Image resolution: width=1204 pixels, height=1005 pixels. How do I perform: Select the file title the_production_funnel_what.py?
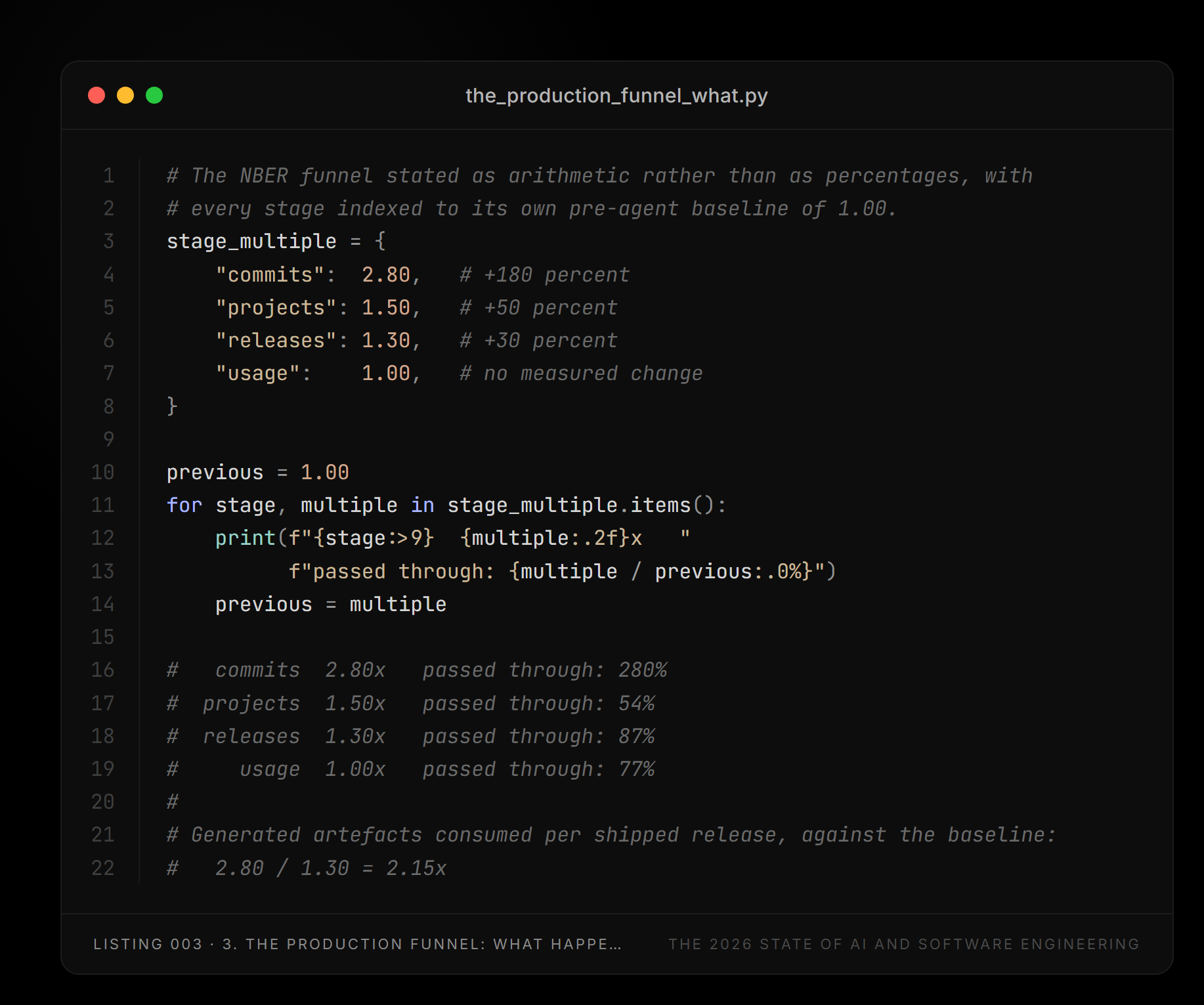coord(616,96)
